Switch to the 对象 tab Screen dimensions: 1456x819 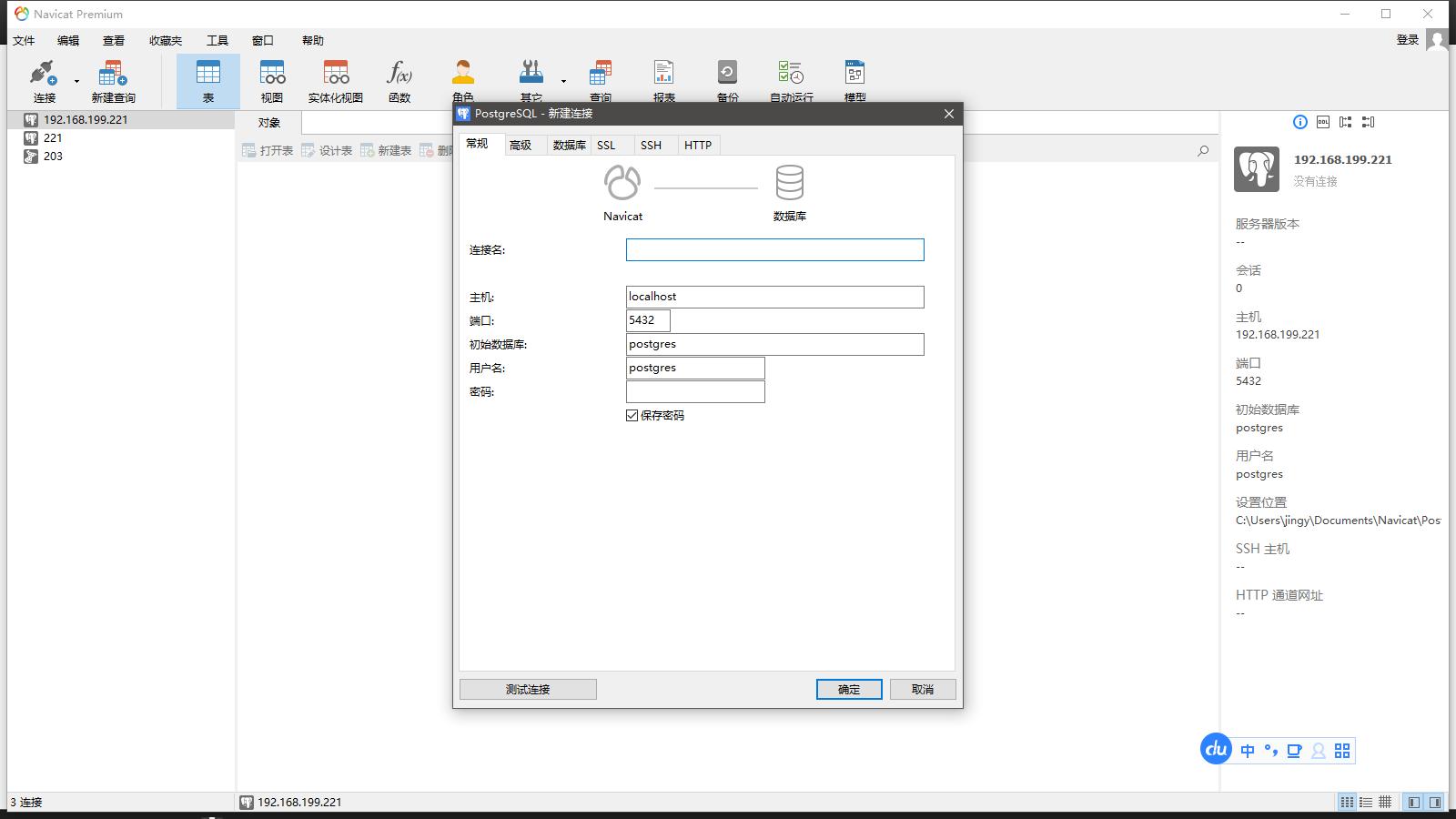pos(268,123)
